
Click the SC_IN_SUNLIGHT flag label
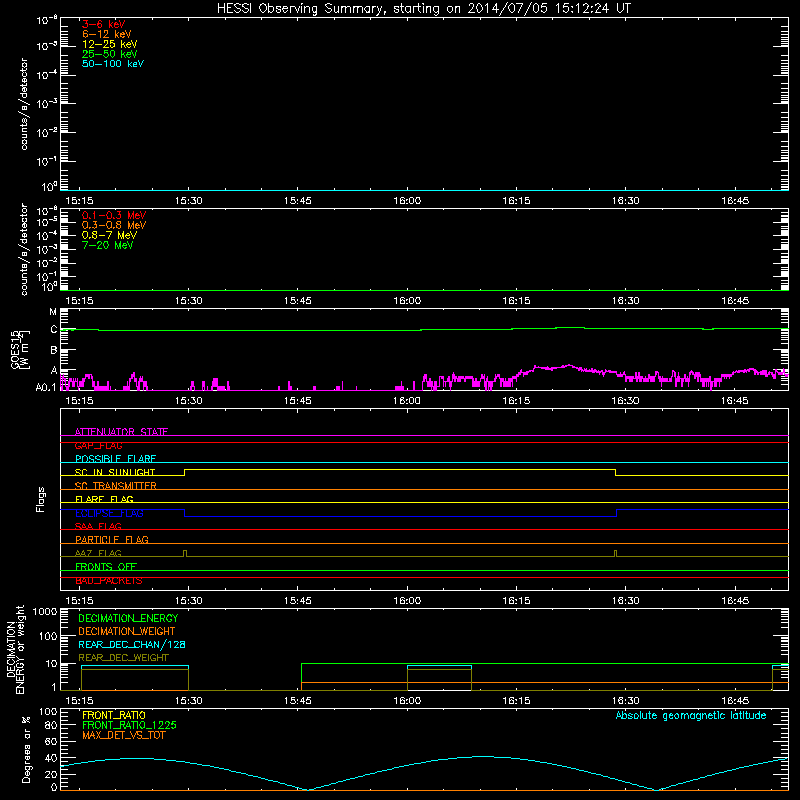(115, 472)
